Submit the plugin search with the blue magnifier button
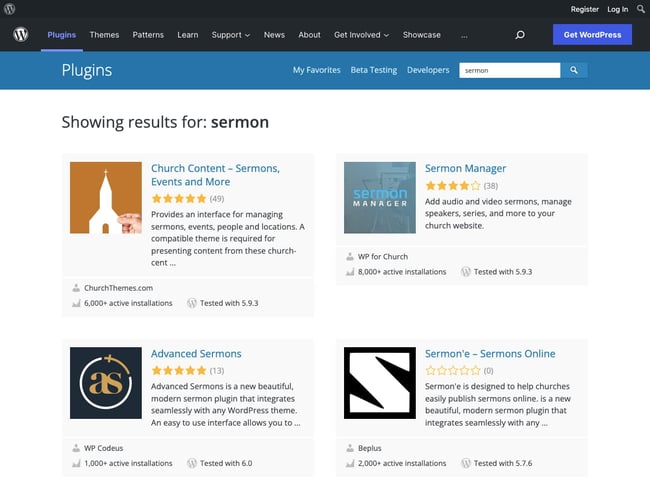The image size is (650, 490). (x=574, y=70)
